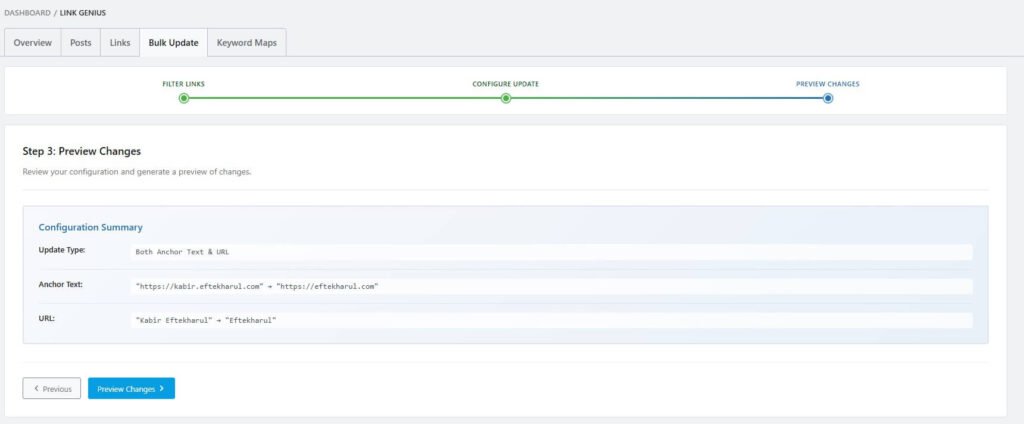Switch to the Posts tab
Image resolution: width=1024 pixels, height=424 pixels.
[x=80, y=42]
